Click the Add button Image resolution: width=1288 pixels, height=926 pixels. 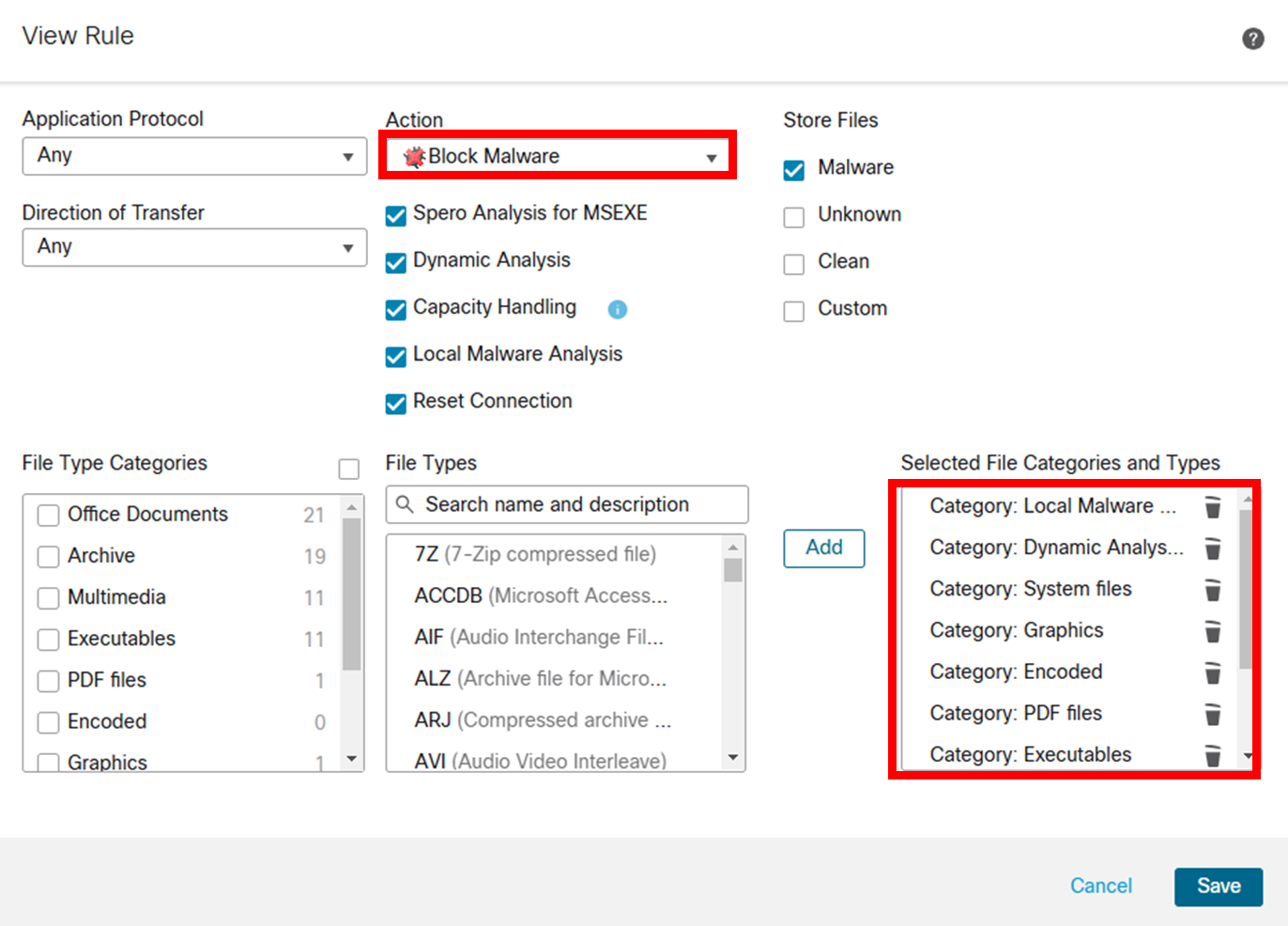pos(824,548)
